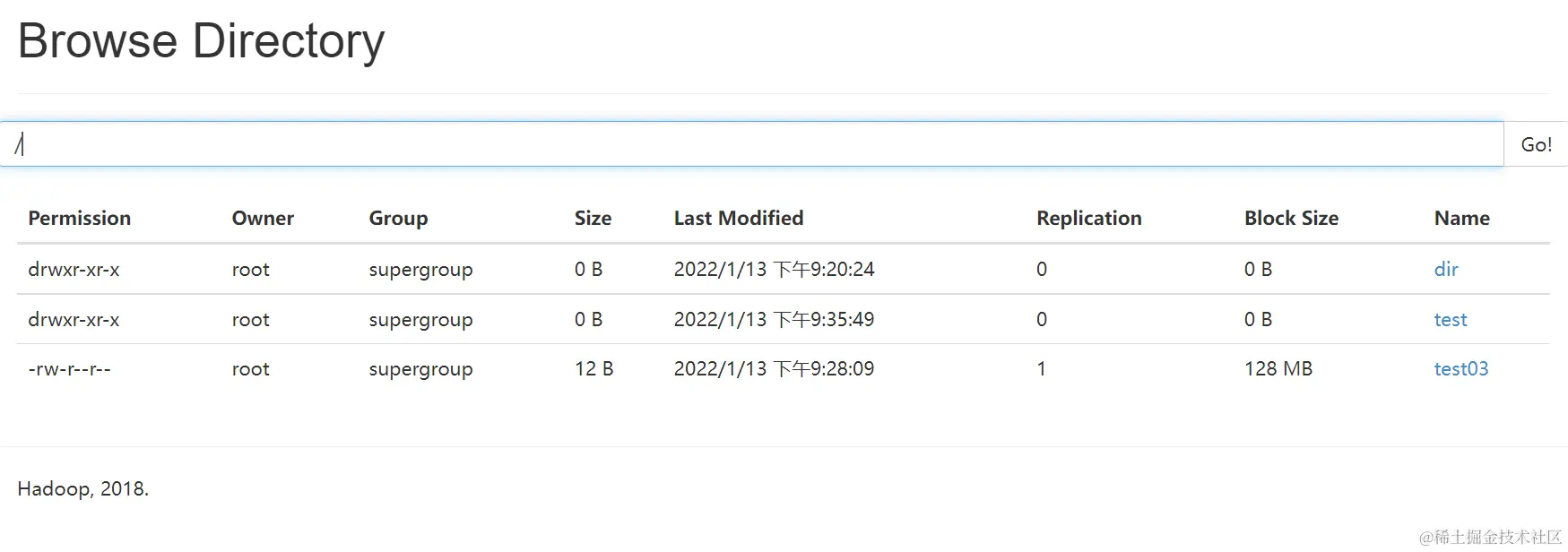Click replication value 1 in test03 row

(1042, 368)
